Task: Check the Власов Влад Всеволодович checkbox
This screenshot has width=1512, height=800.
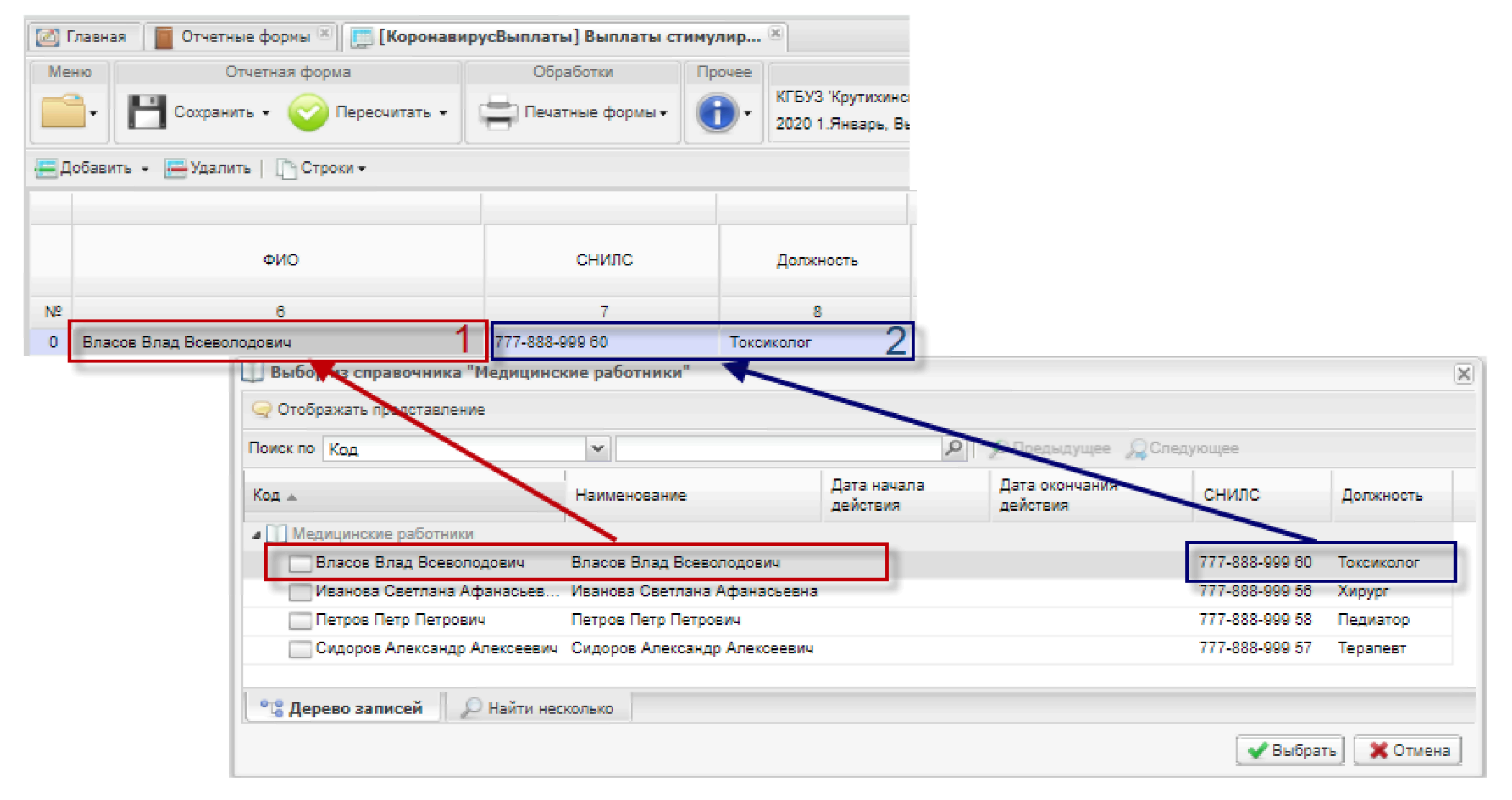Action: [x=299, y=563]
